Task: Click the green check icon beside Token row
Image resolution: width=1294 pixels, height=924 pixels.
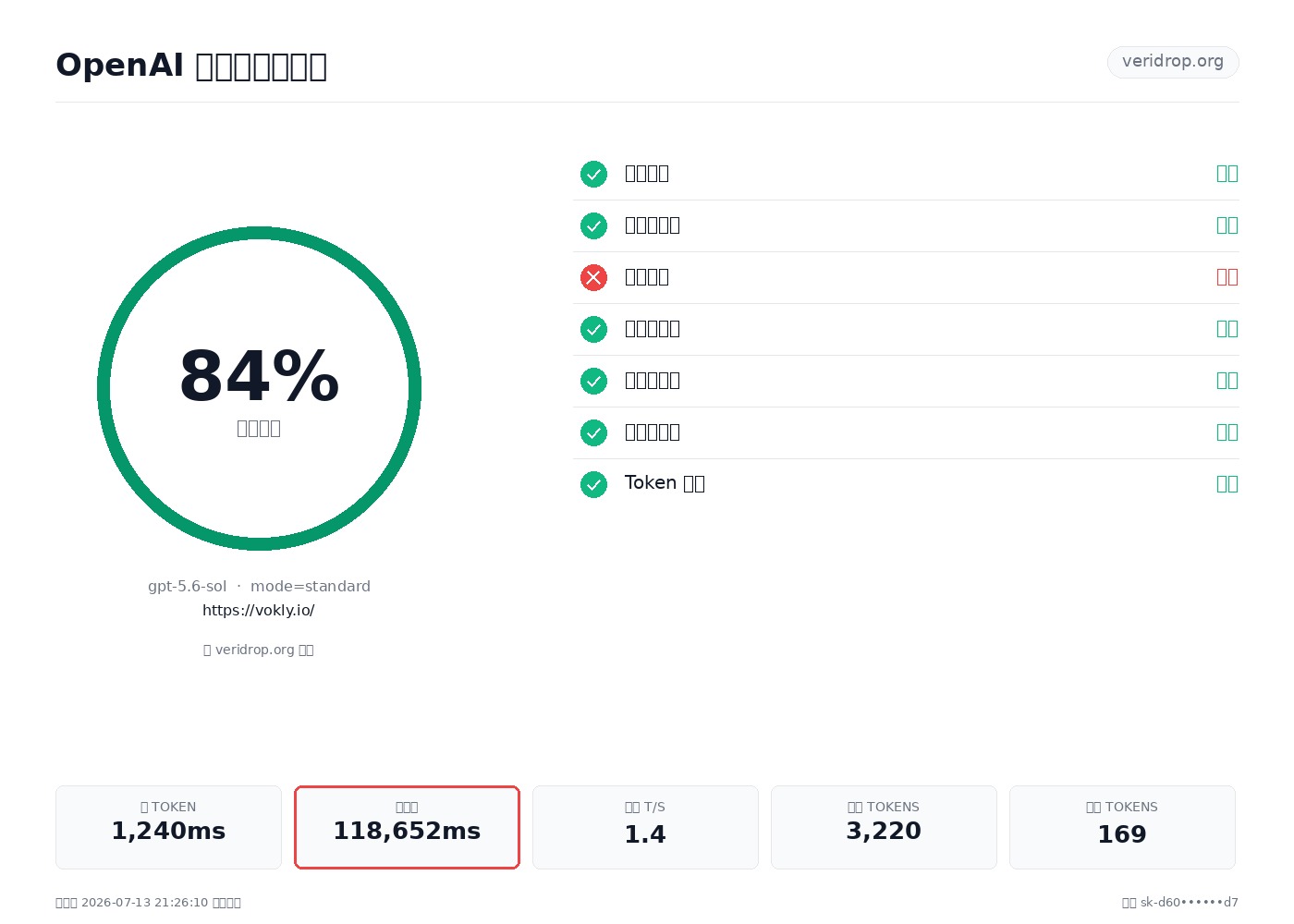Action: point(593,484)
